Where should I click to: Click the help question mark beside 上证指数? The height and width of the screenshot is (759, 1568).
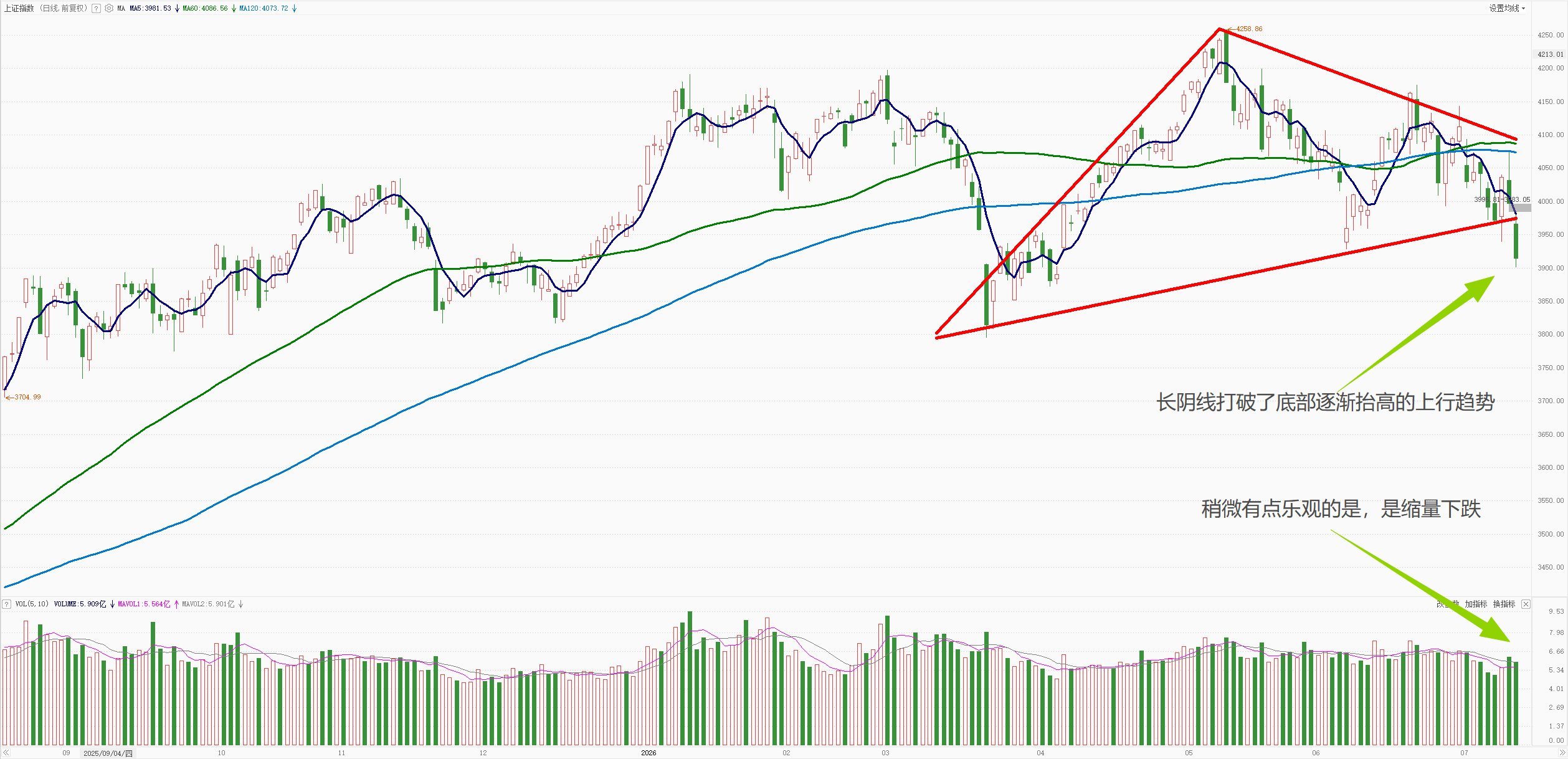coord(96,9)
